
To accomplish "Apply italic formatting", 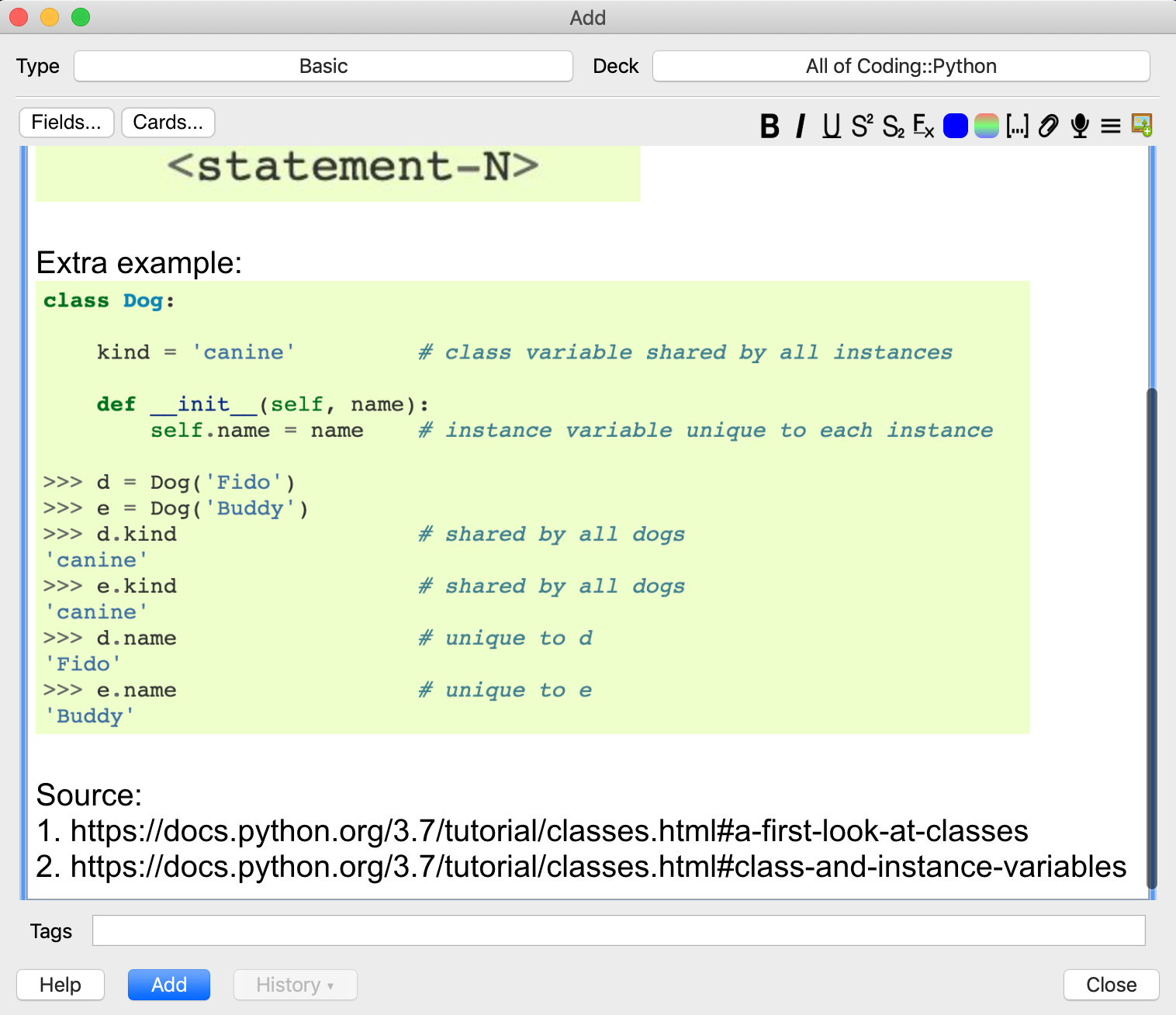I will 801,126.
